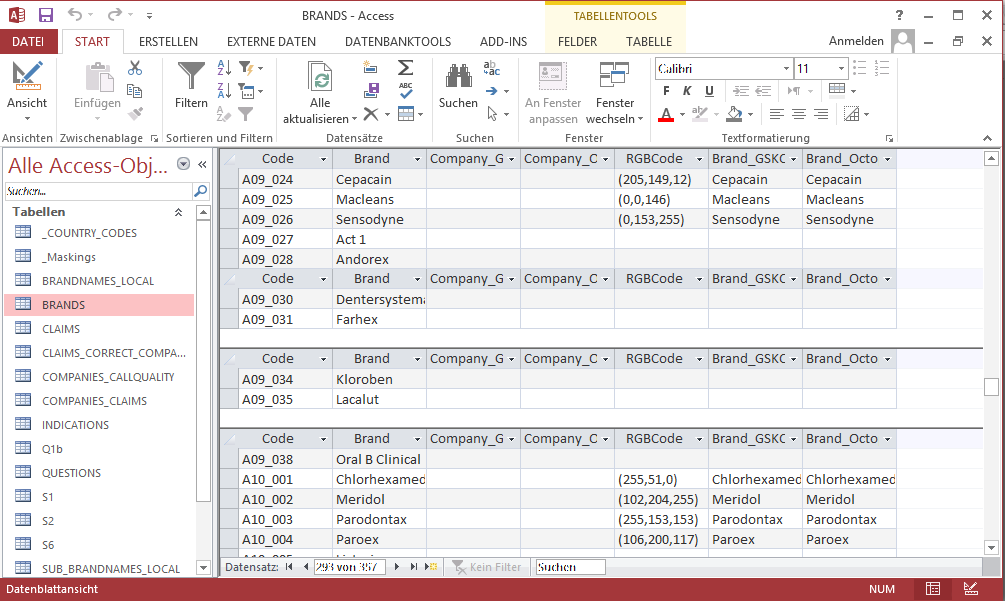
Task: Jump to last record in navigation bar
Action: 413,566
